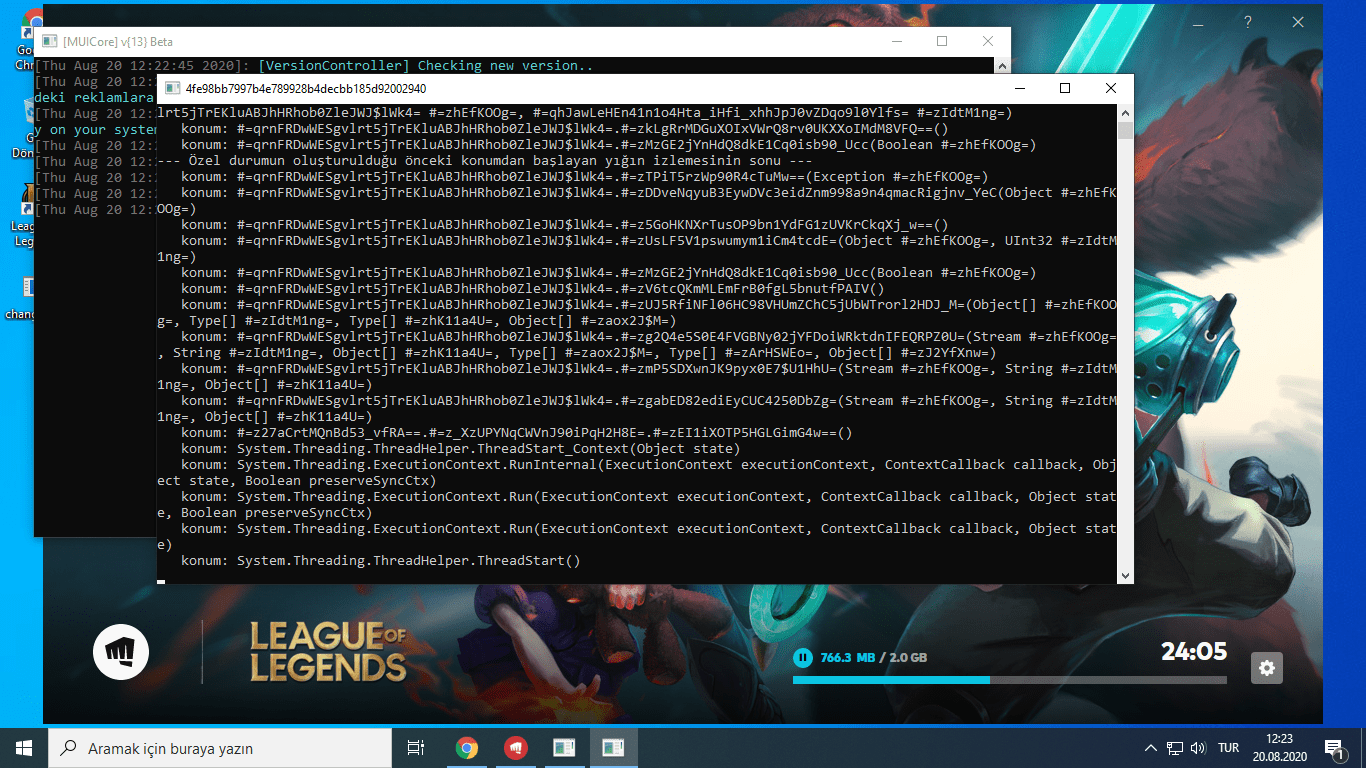Screen dimensions: 1366x768
Task: Maximize the front console window
Action: click(x=1065, y=88)
